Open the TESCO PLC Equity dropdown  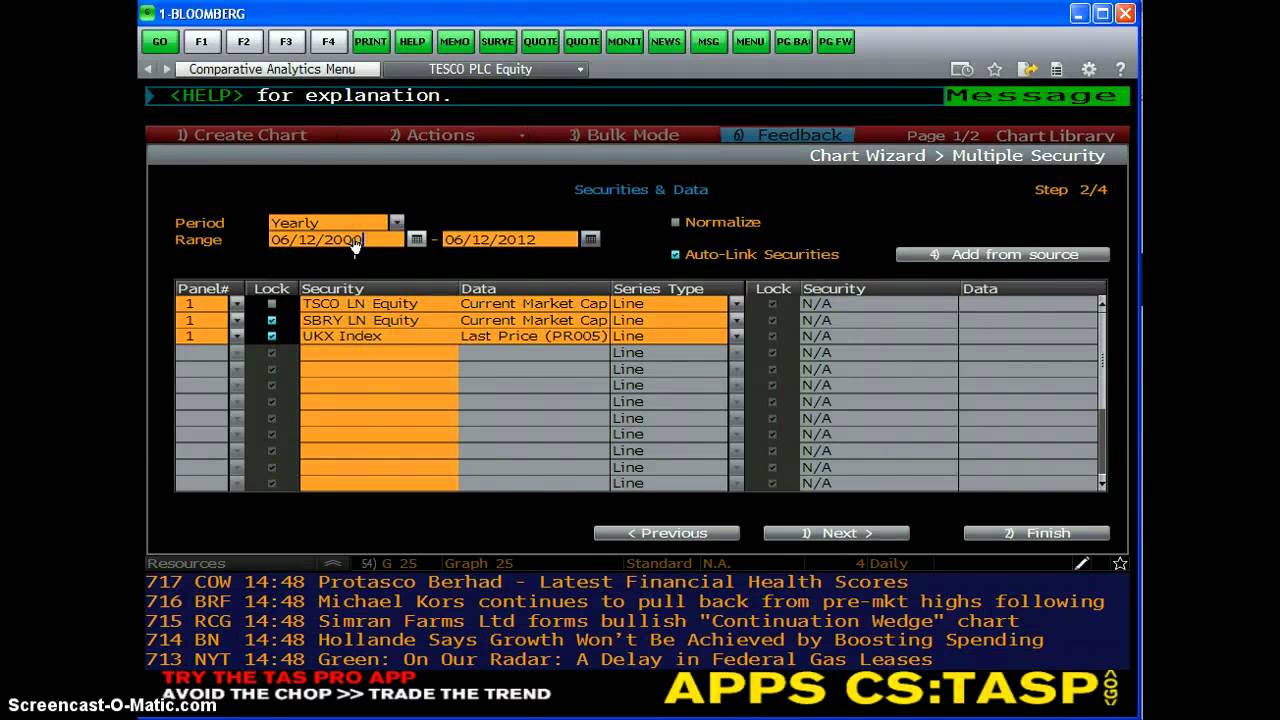[580, 69]
